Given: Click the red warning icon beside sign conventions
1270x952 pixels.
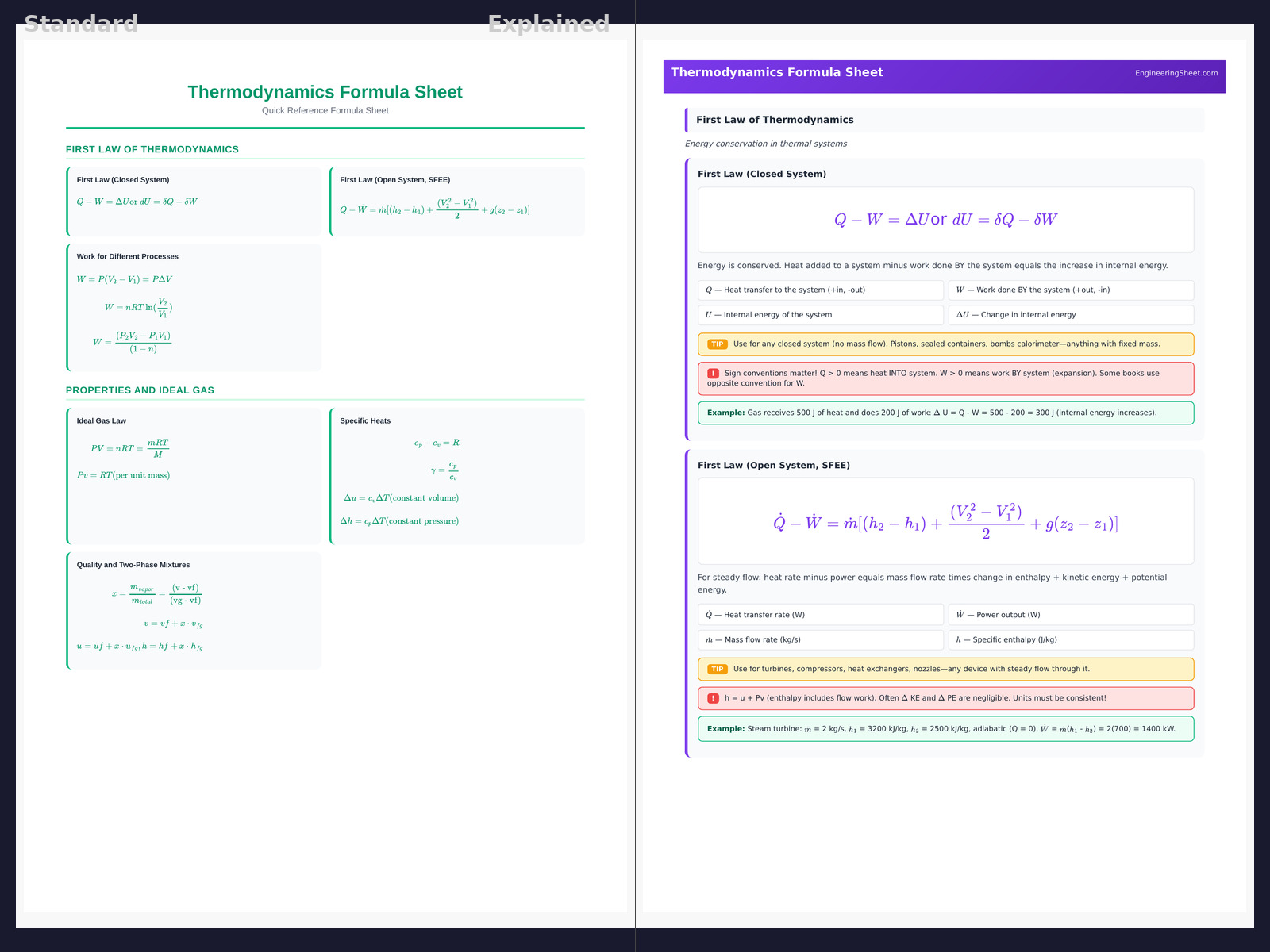Looking at the screenshot, I should point(713,374).
